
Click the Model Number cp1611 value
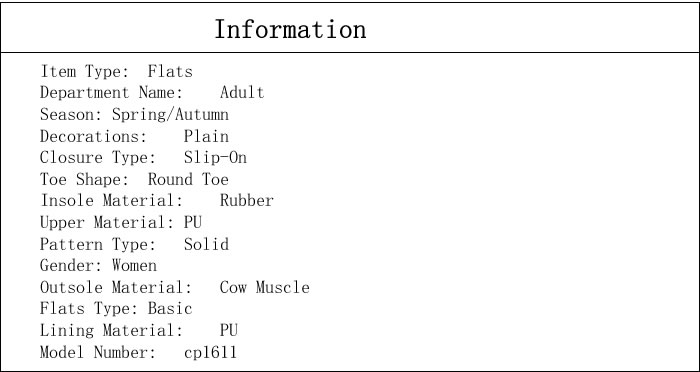[x=210, y=352]
